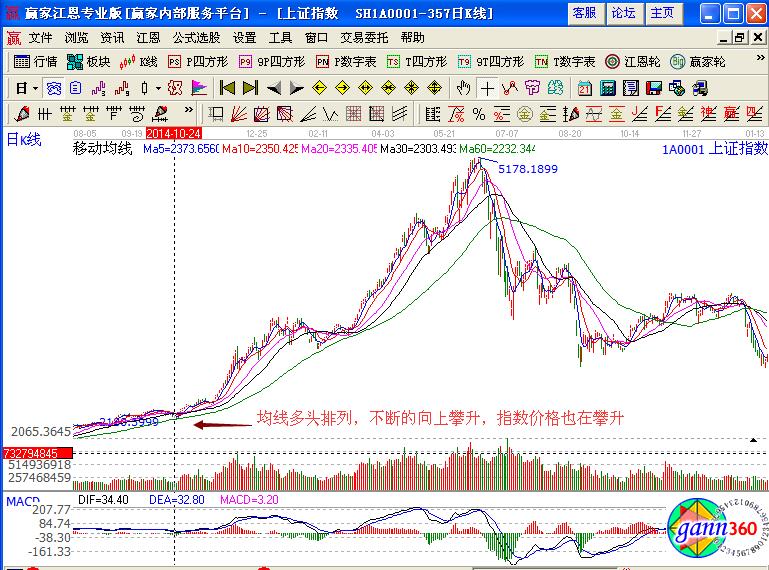
Task: Open the 行情 market quotes view
Action: (x=36, y=61)
